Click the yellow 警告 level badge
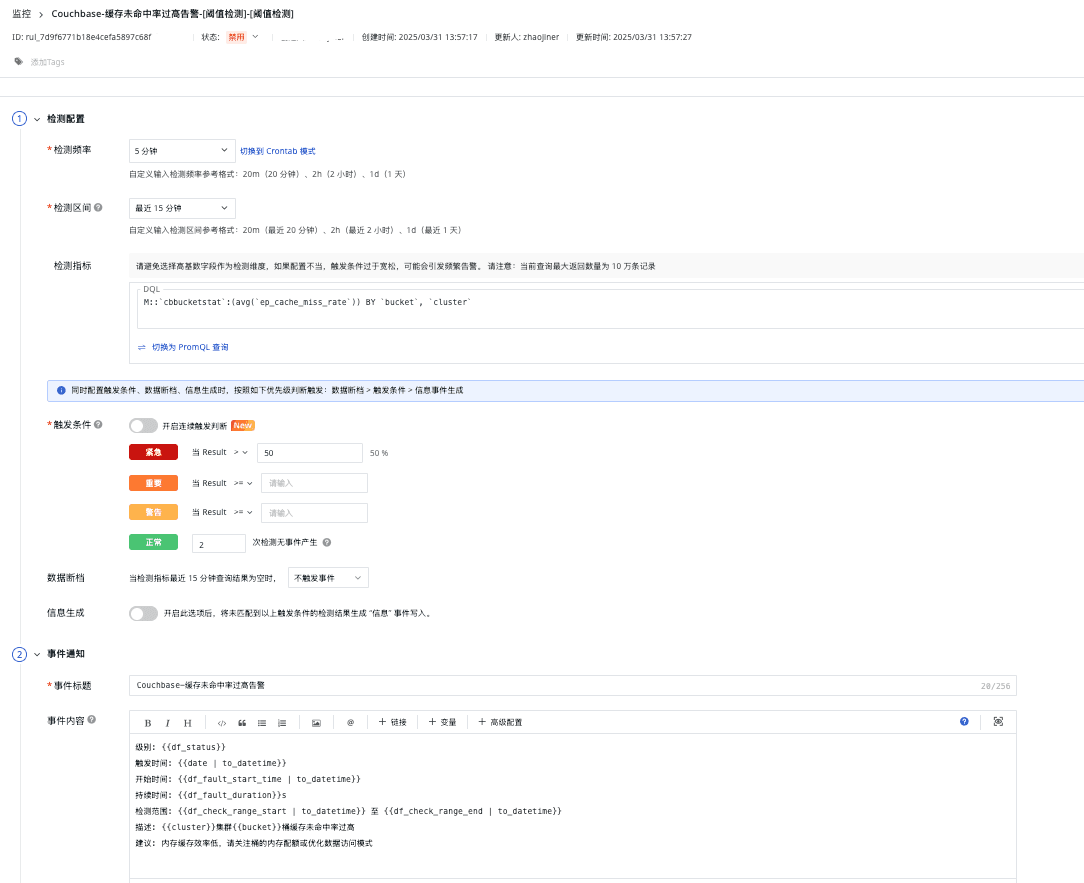 [153, 512]
